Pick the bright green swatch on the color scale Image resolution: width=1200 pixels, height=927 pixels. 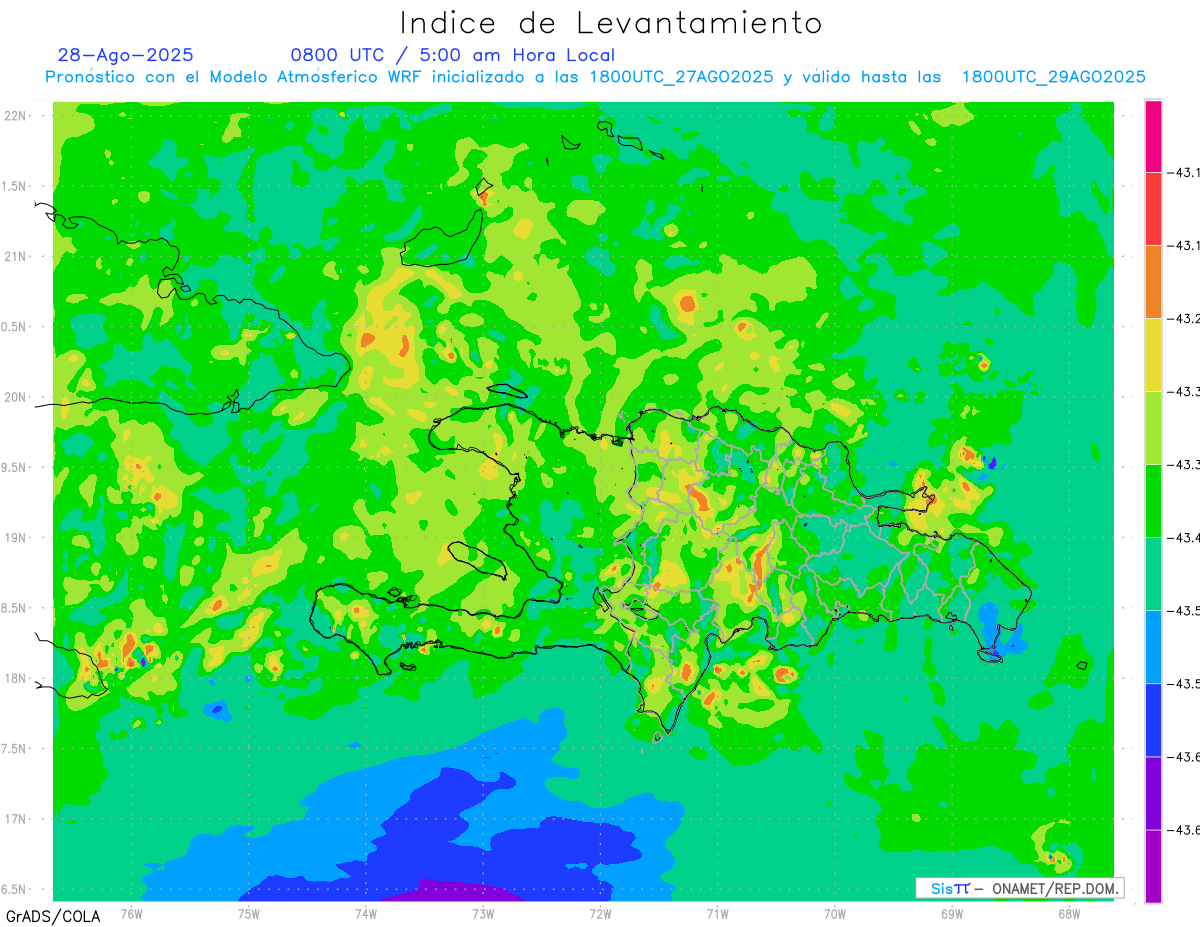(1153, 501)
